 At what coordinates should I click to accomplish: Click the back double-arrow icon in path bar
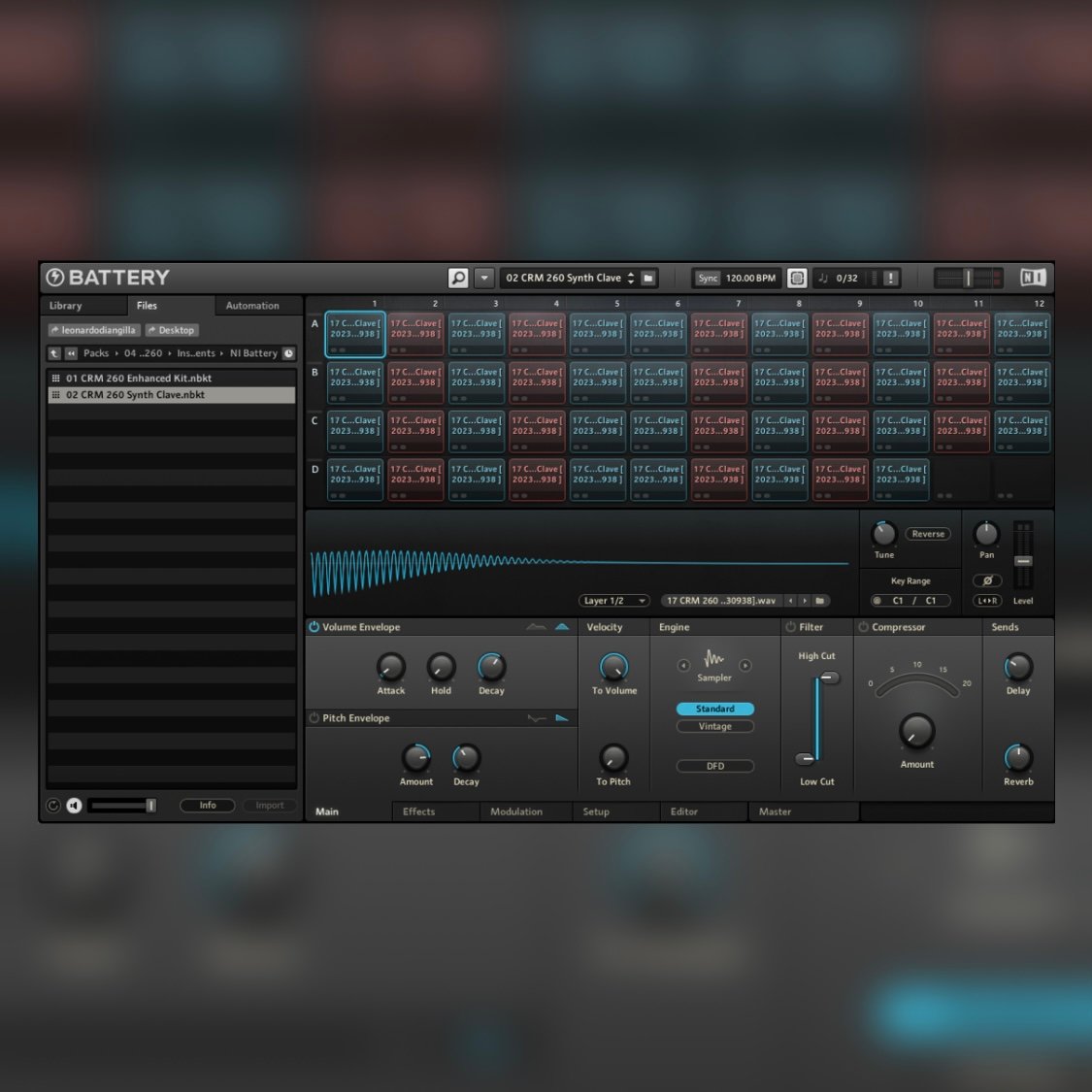71,353
